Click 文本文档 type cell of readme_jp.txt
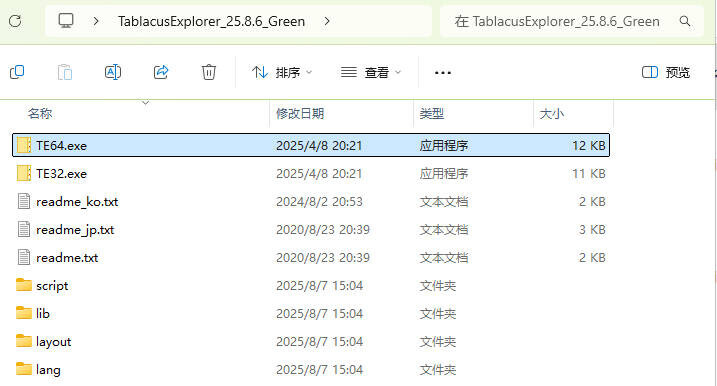This screenshot has height=386, width=717. [x=444, y=230]
